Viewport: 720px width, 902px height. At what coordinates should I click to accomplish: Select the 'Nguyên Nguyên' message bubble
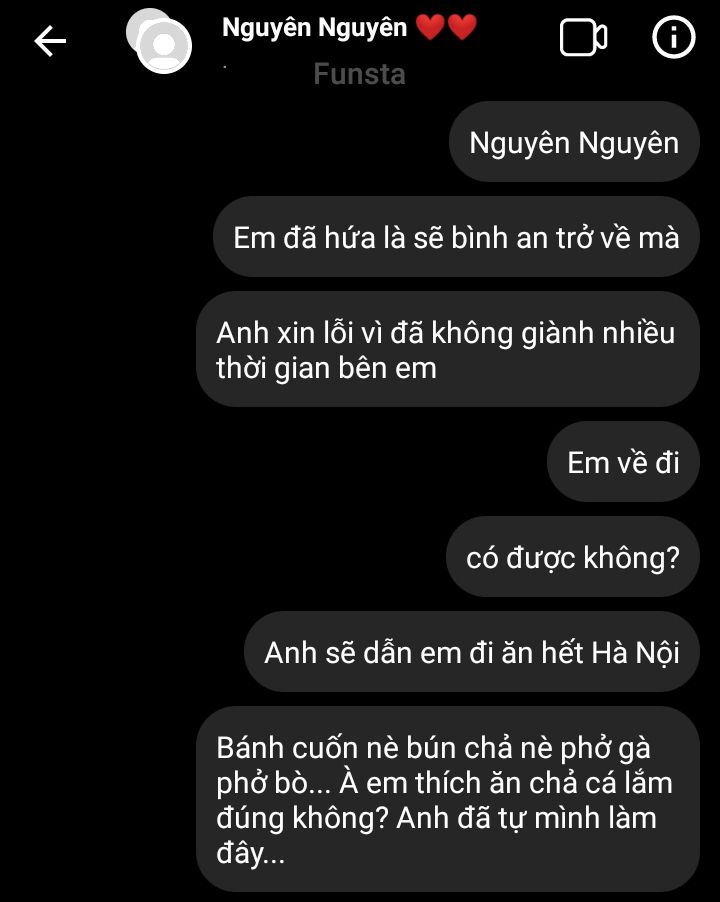click(x=574, y=142)
